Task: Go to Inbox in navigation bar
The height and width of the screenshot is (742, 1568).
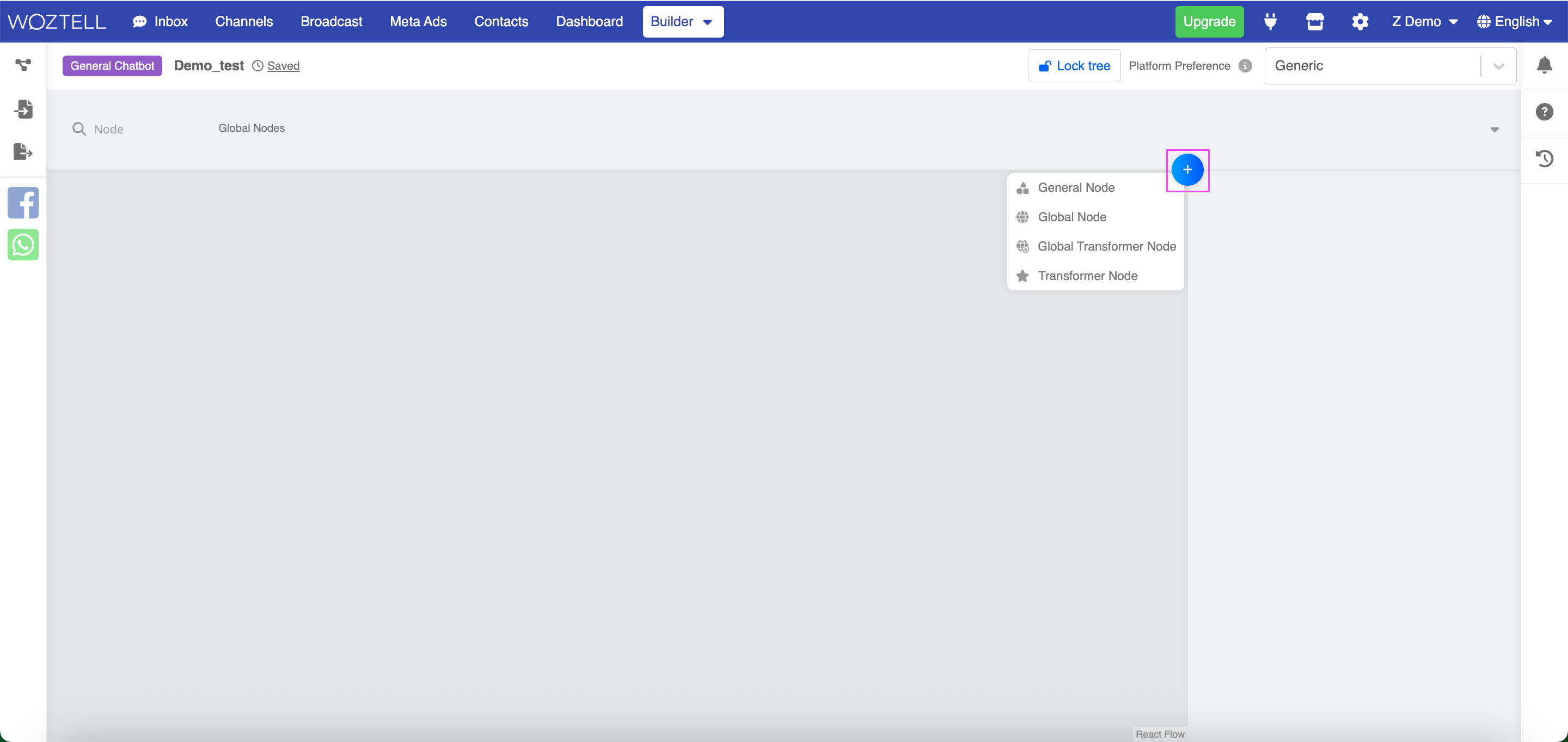Action: (160, 21)
